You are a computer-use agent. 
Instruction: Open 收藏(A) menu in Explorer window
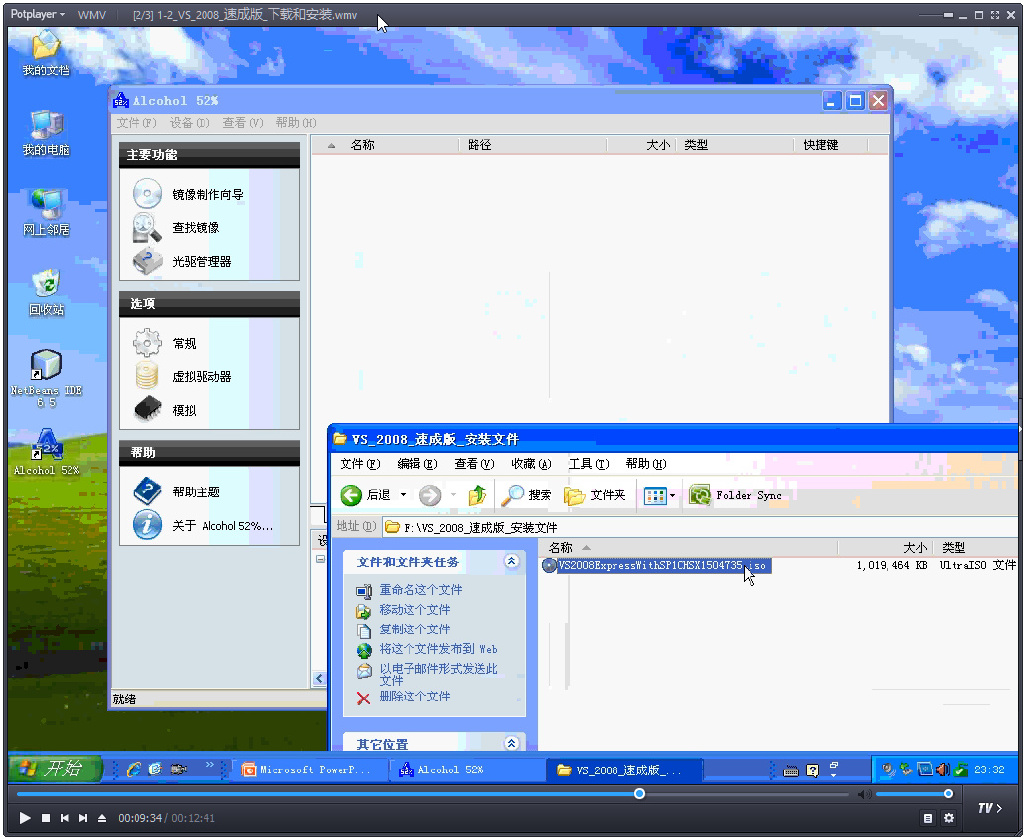pyautogui.click(x=532, y=464)
